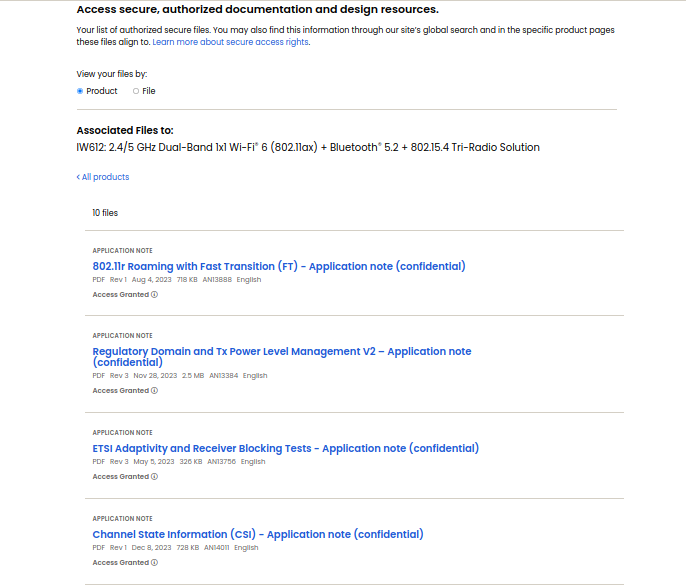Screen dimensions: 686x585
Task: Open 802.11r Roaming with Fast Transition note
Action: click(x=278, y=266)
